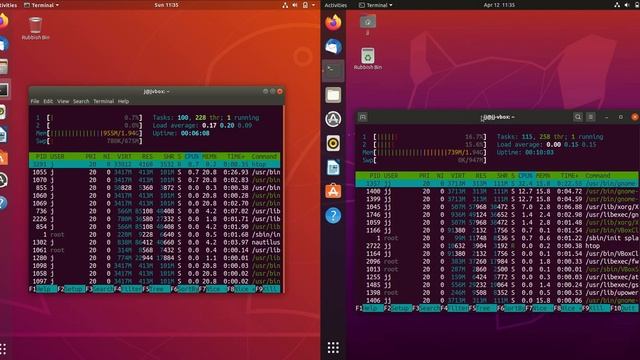Open the Help icon in the right dock
The width and height of the screenshot is (640, 360).
click(333, 215)
